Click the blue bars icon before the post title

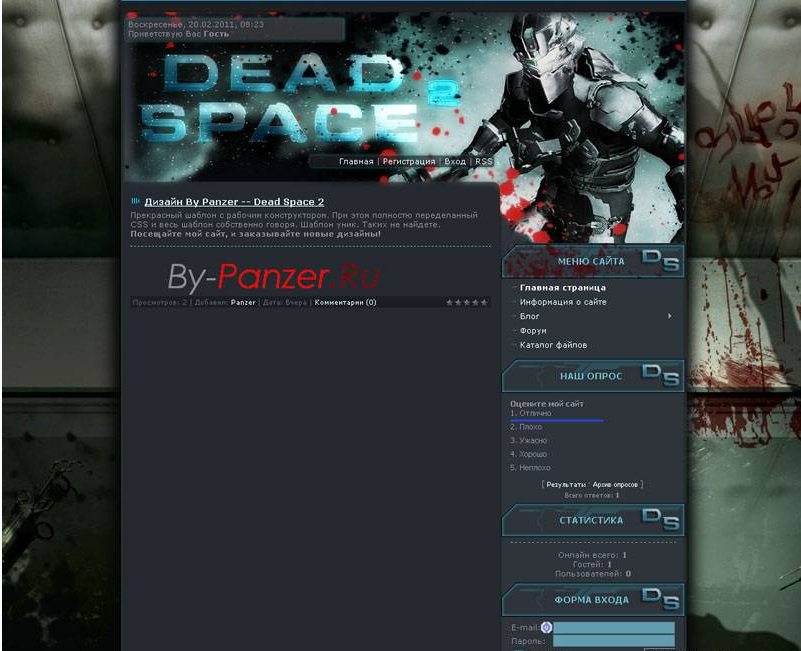point(136,200)
